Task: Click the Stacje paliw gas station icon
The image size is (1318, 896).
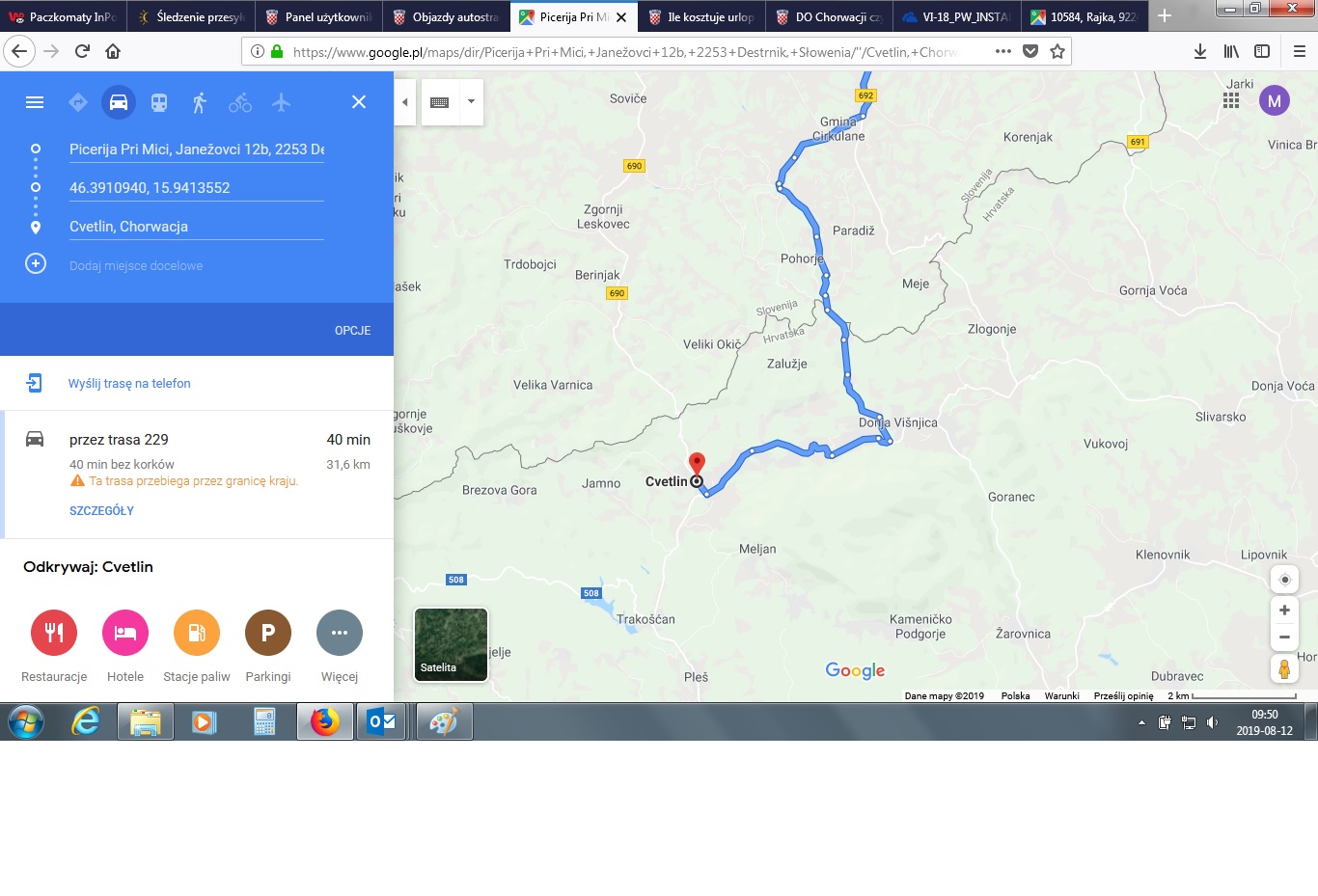Action: pyautogui.click(x=197, y=633)
